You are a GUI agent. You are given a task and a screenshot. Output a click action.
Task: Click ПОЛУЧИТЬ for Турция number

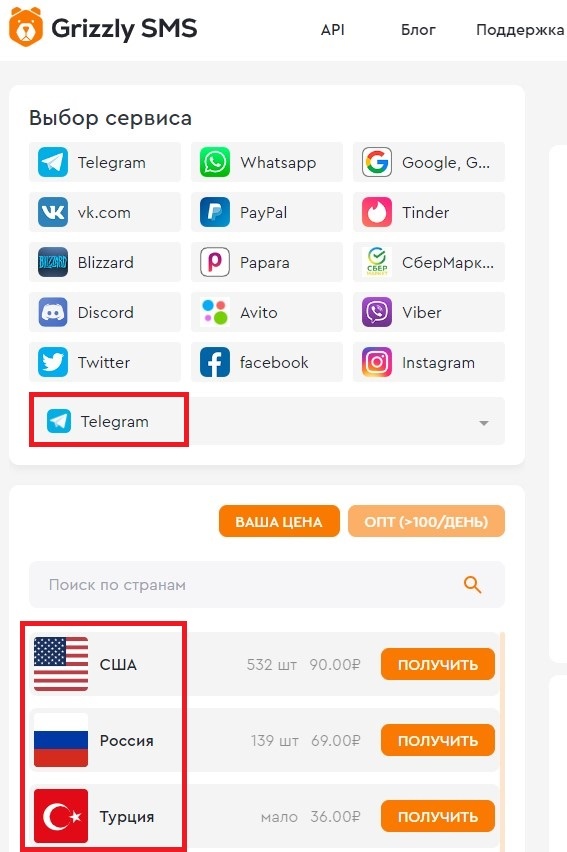tap(438, 816)
